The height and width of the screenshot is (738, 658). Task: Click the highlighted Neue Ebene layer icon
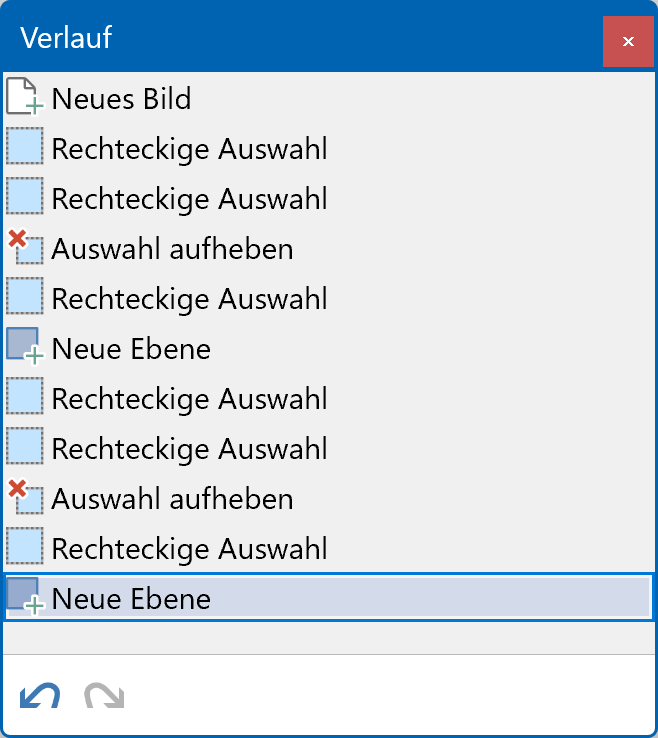click(x=24, y=596)
